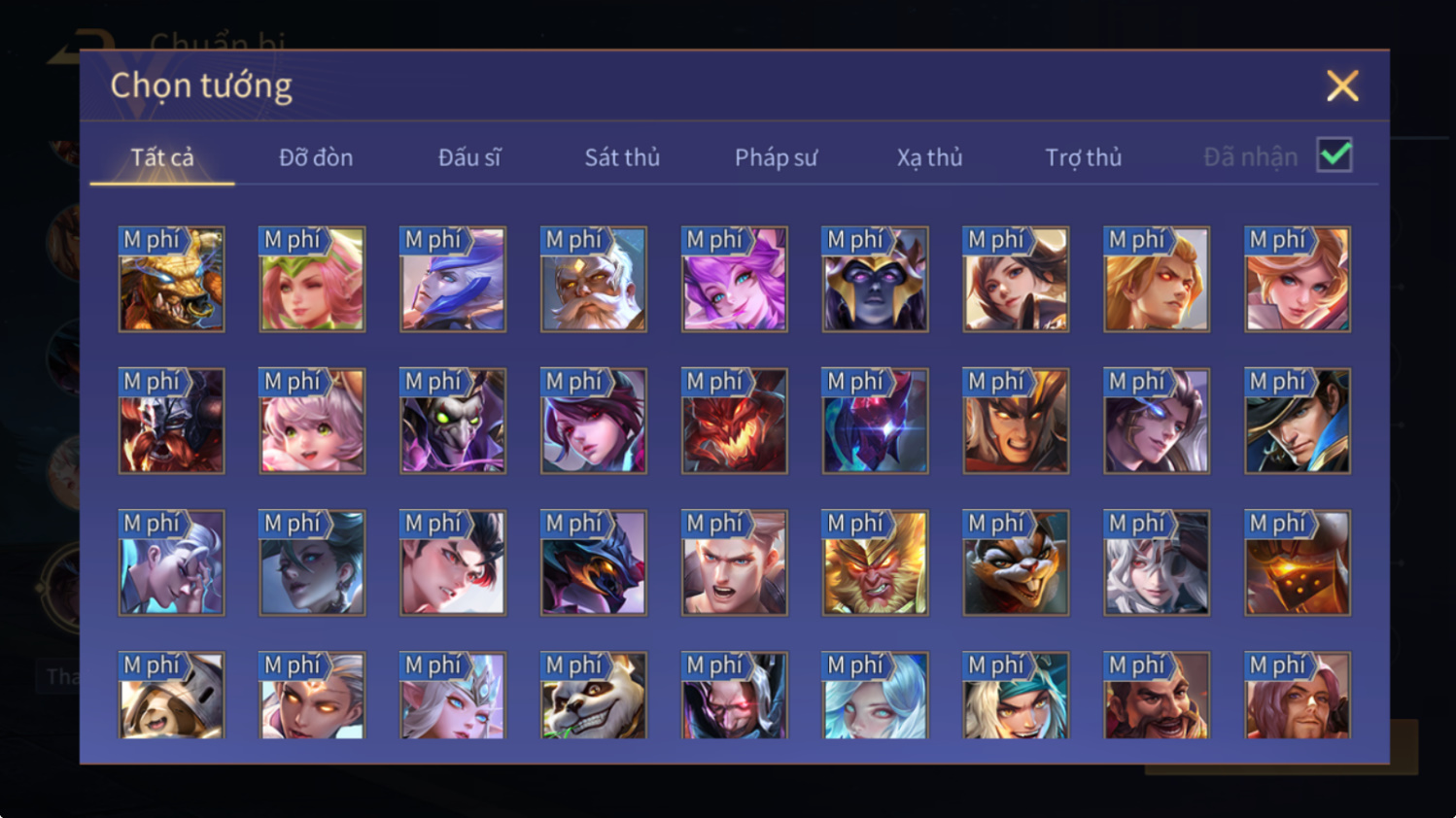This screenshot has width=1456, height=818.
Task: Pick the cowboy hat gunslinger hero
Action: click(1298, 421)
